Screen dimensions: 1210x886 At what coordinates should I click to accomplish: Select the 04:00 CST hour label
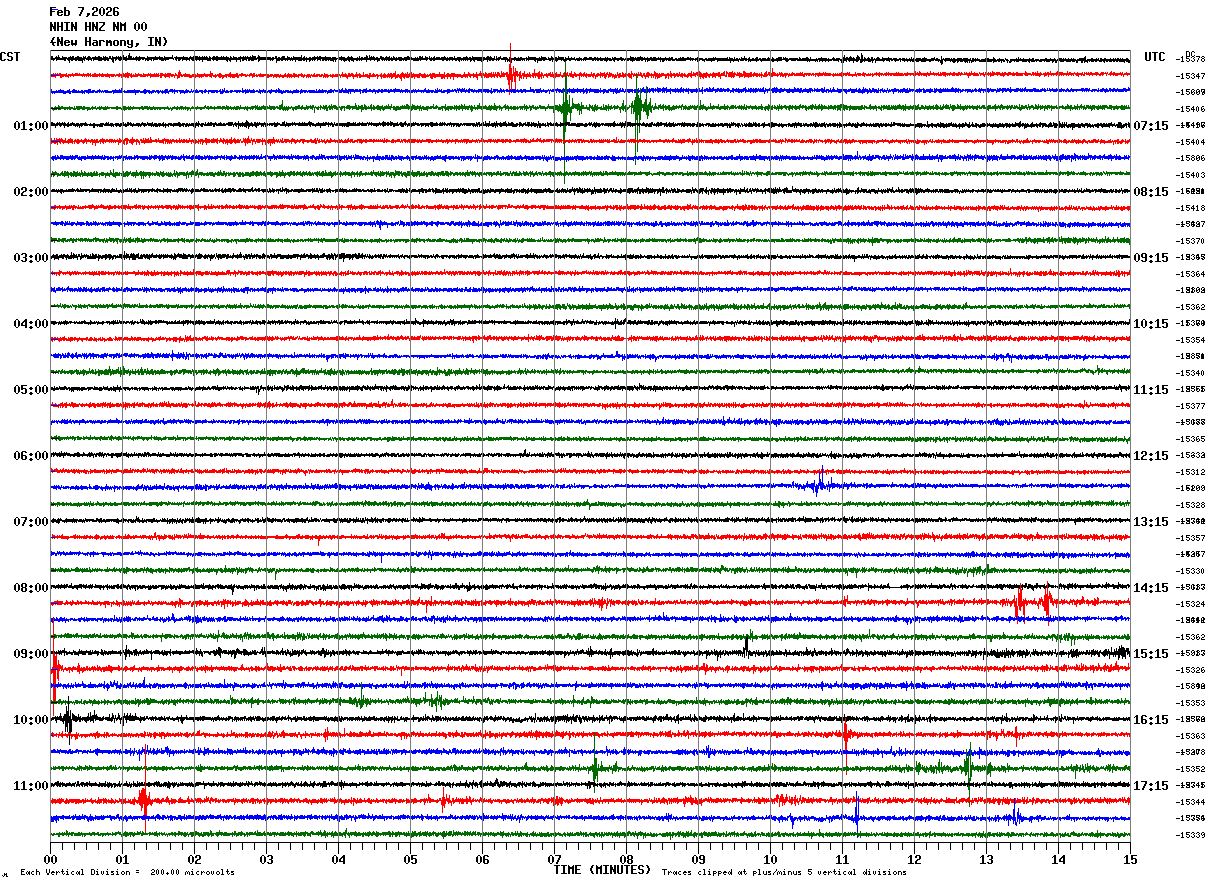pyautogui.click(x=31, y=324)
